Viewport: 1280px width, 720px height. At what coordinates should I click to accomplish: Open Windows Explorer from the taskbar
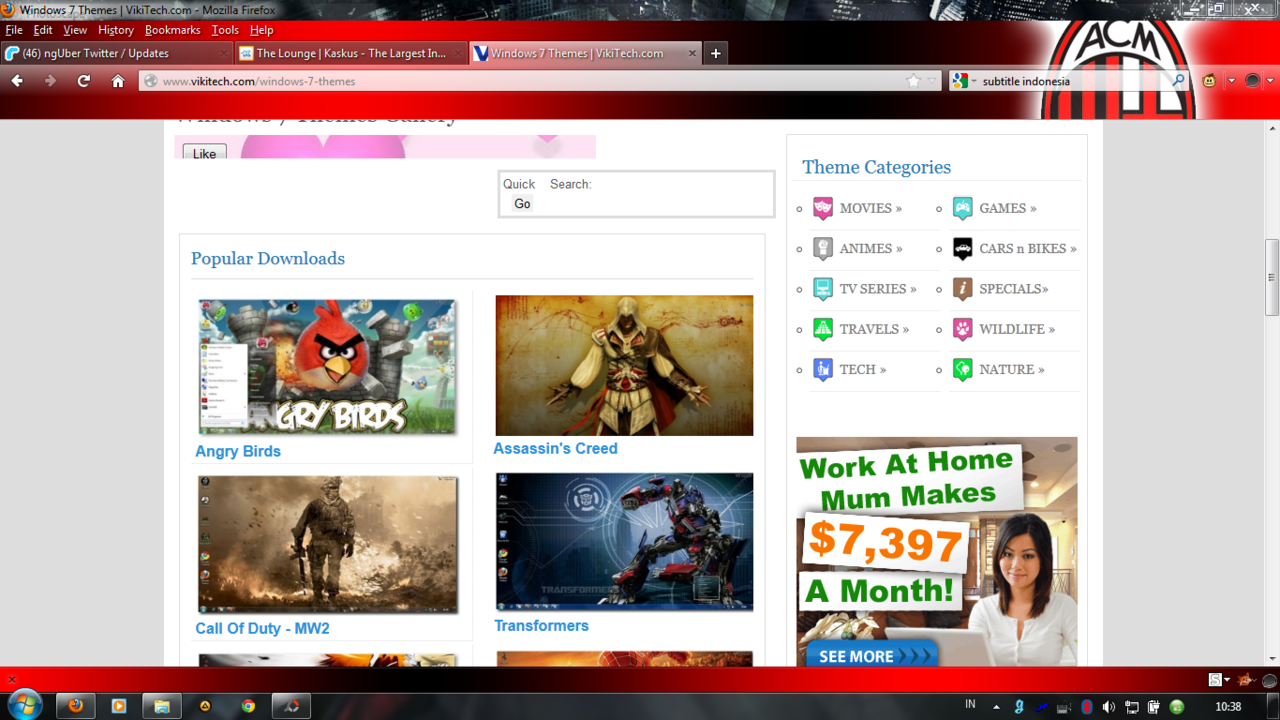(x=161, y=706)
